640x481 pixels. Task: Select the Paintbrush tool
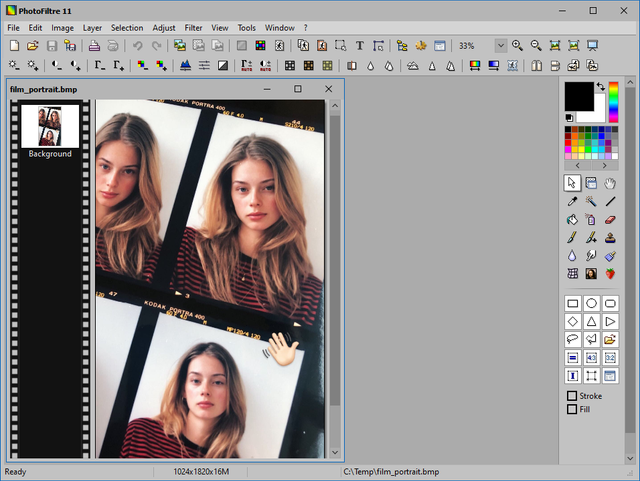[572, 238]
